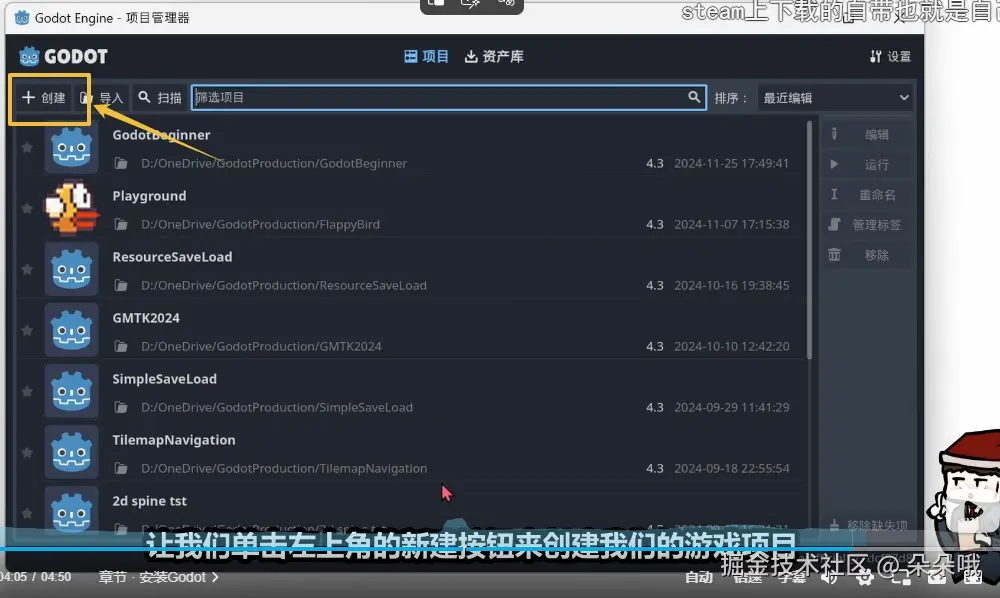Open the GMTK2024 path folder icon
1000x598 pixels.
(x=121, y=347)
